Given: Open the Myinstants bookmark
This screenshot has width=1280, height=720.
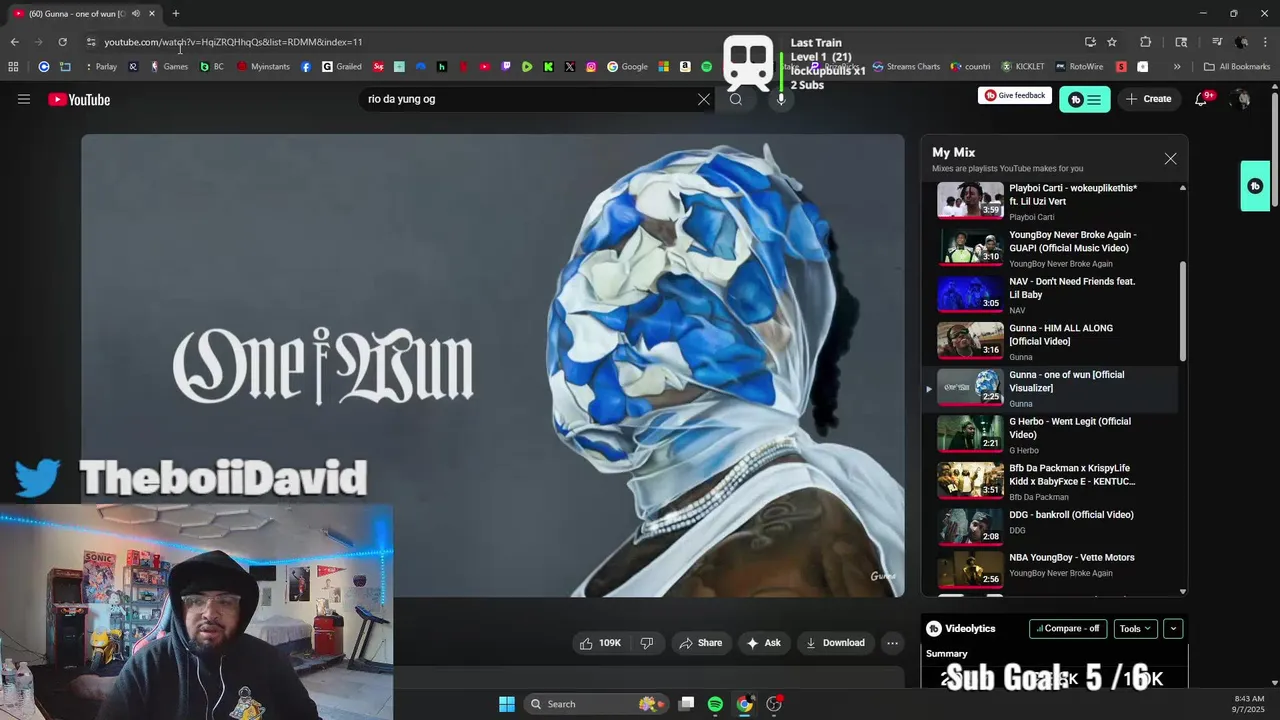Looking at the screenshot, I should pyautogui.click(x=264, y=67).
